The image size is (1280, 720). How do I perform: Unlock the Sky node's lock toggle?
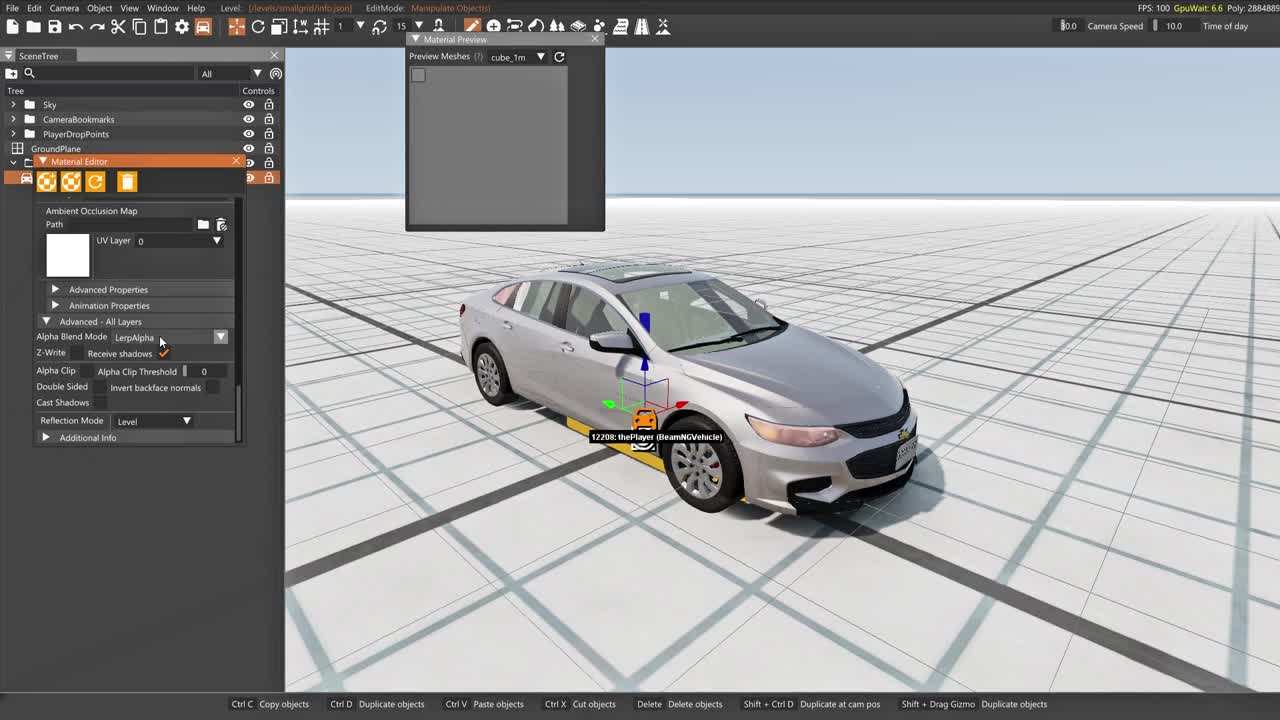click(x=269, y=105)
